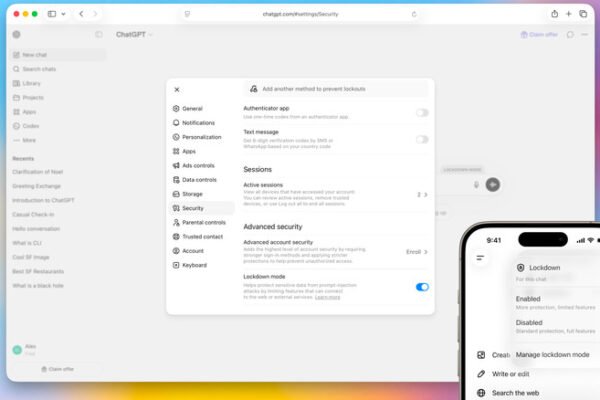Image resolution: width=600 pixels, height=400 pixels.
Task: Open the Account settings tab
Action: pos(188,251)
